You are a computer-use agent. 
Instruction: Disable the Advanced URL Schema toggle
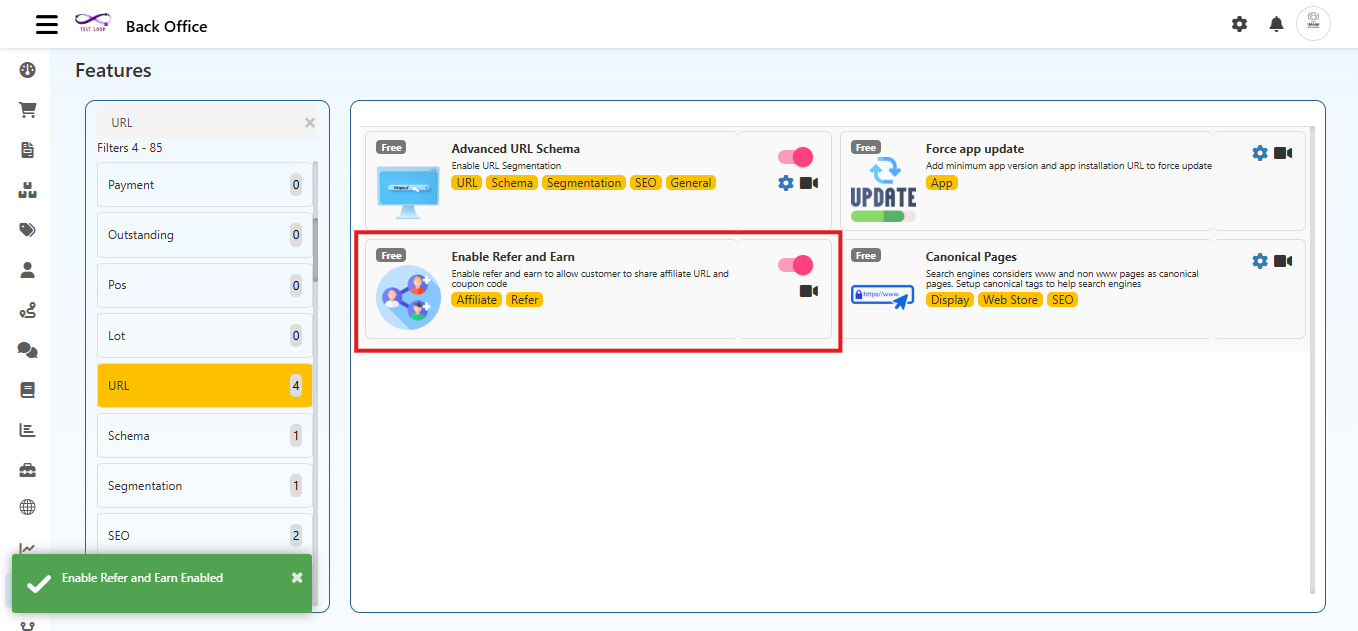pyautogui.click(x=795, y=157)
